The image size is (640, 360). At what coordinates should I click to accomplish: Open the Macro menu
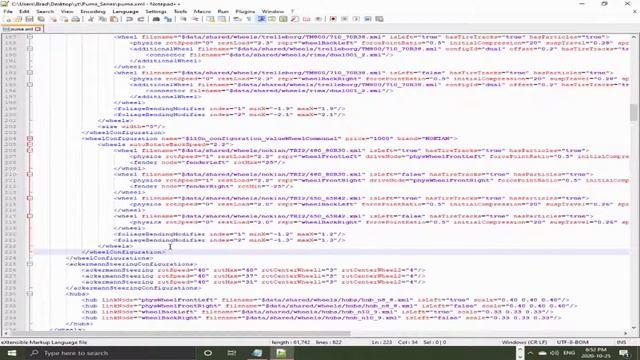point(202,11)
